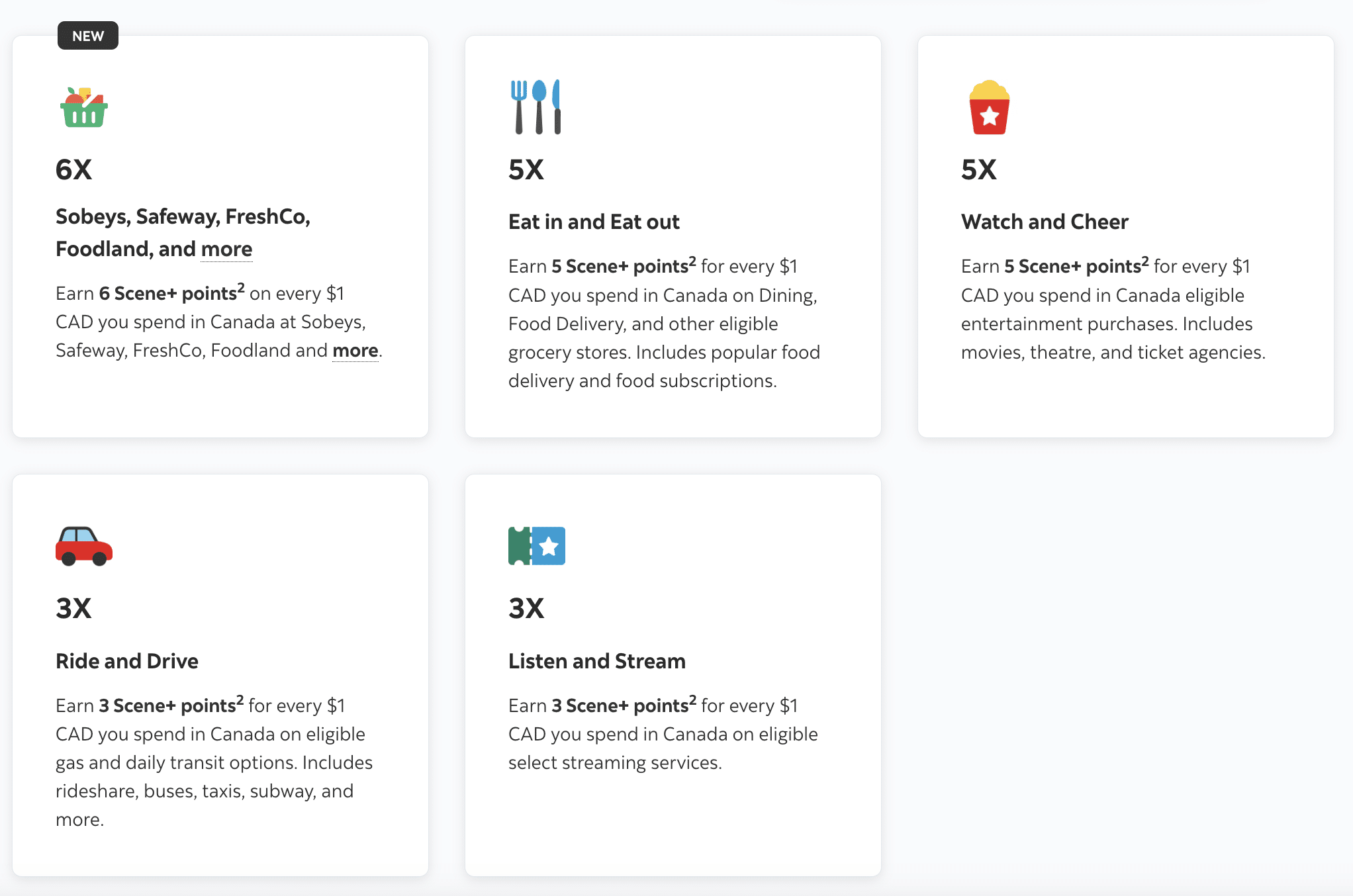Image resolution: width=1353 pixels, height=896 pixels.
Task: Open the "more" link in the Sobeys heading
Action: (x=226, y=249)
